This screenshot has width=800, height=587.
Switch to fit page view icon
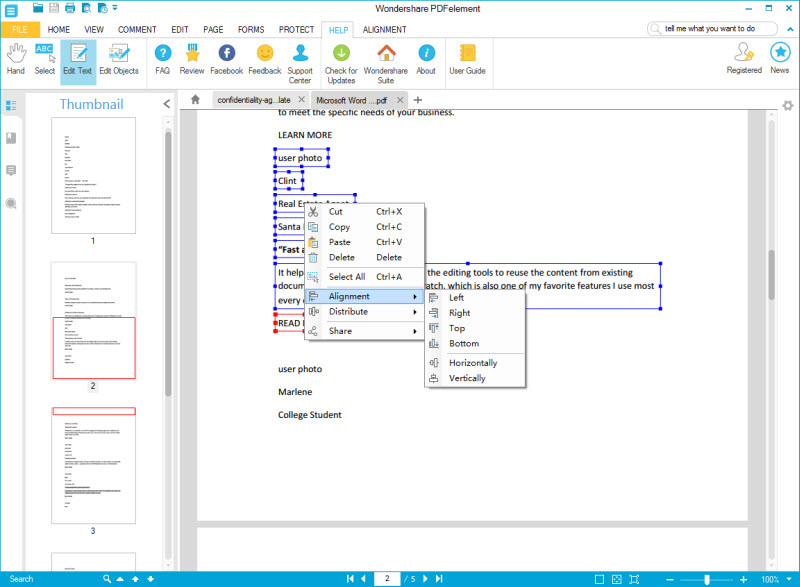pos(617,579)
